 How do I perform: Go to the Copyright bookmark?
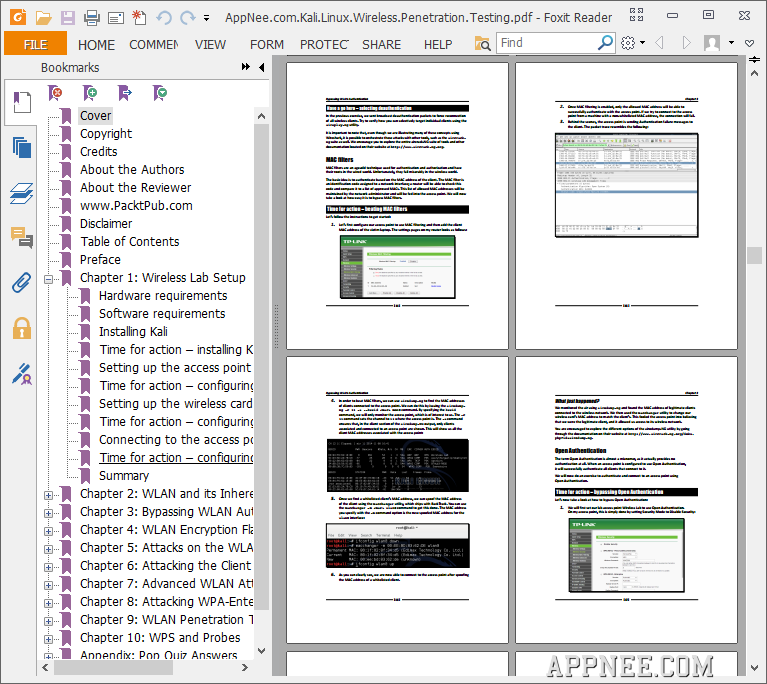[106, 134]
